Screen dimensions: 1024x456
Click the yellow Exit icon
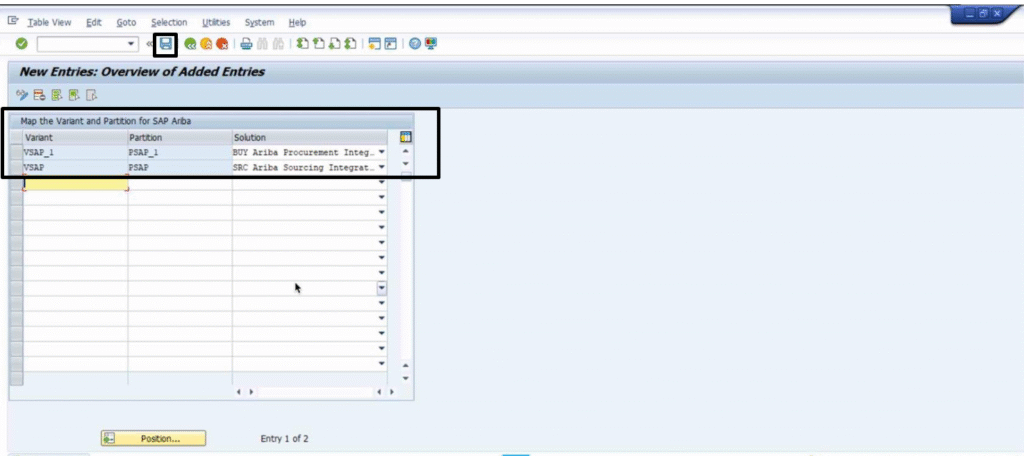click(x=206, y=44)
